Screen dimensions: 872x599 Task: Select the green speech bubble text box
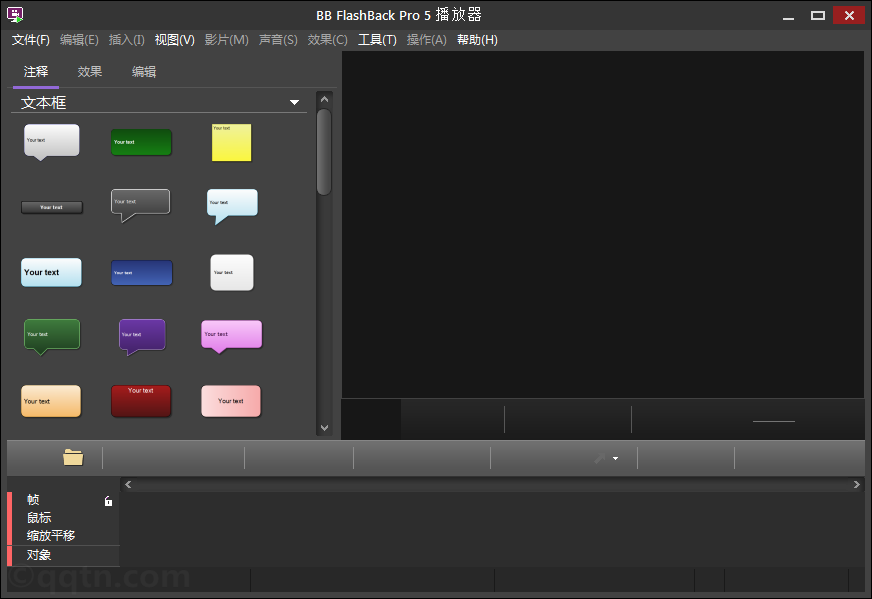(x=52, y=336)
